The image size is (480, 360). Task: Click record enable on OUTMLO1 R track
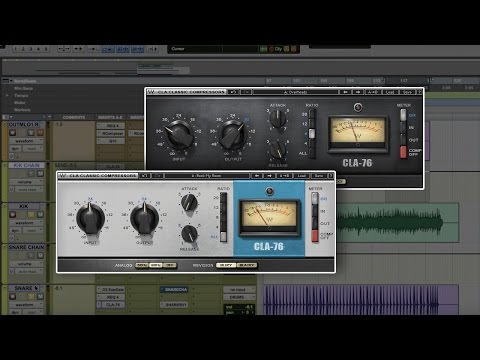coord(12,133)
